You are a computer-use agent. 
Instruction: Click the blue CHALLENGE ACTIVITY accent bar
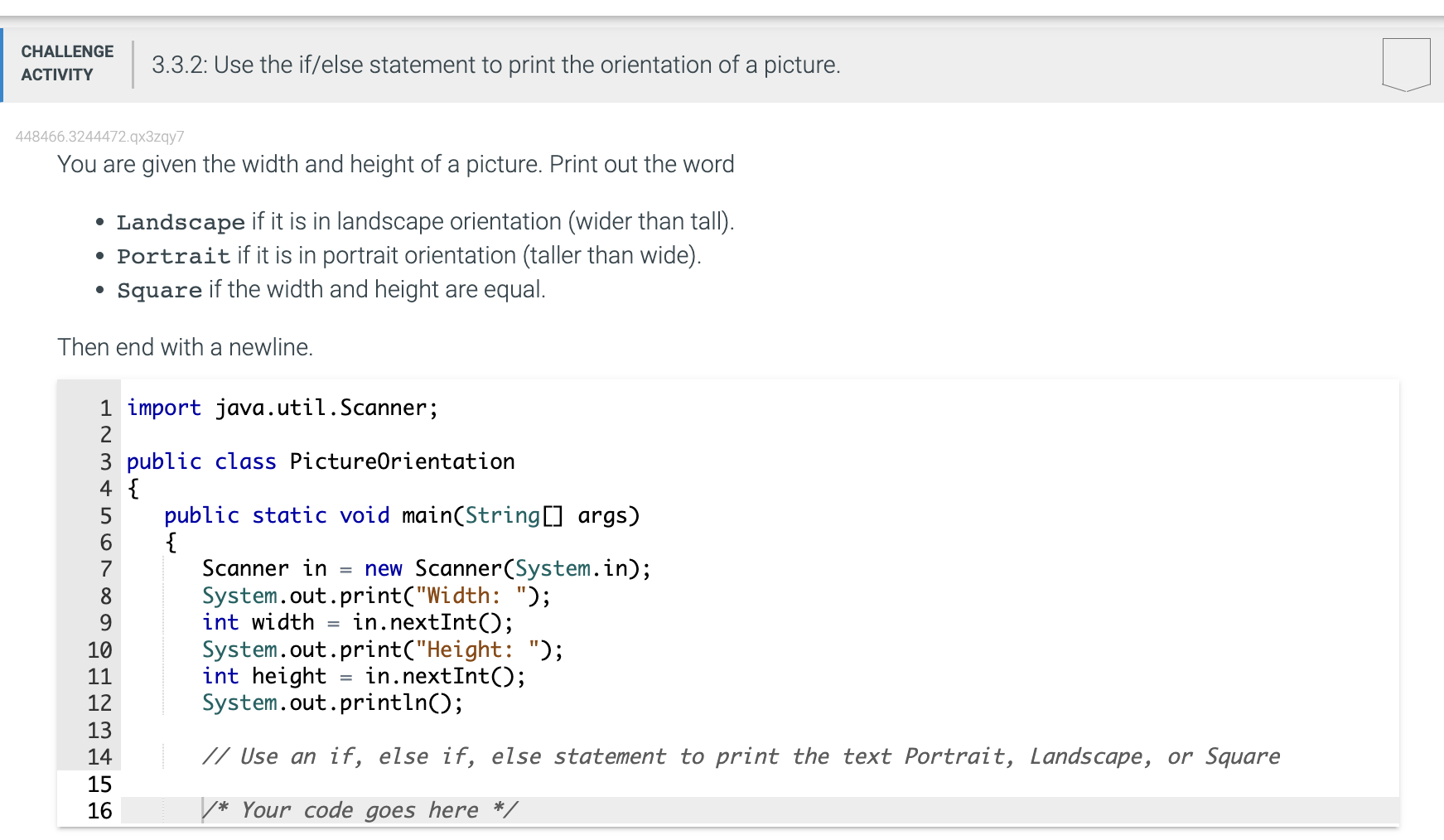pos(2,64)
